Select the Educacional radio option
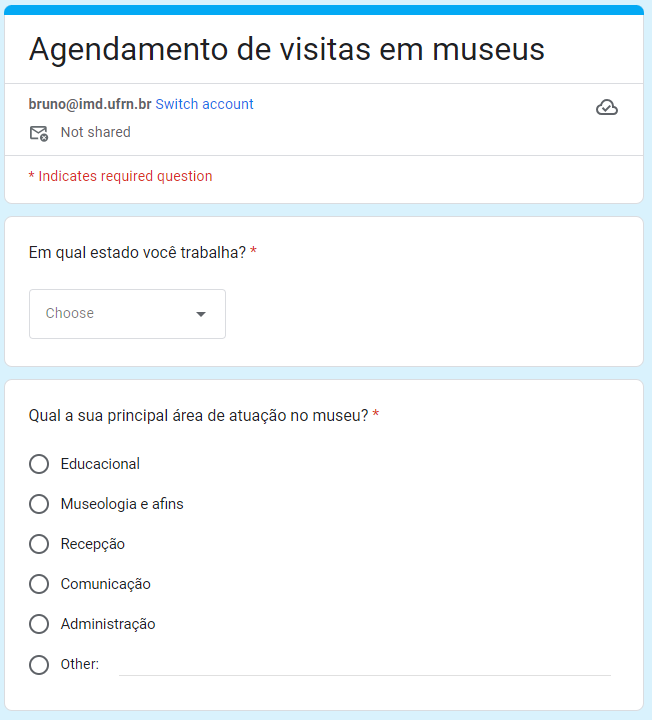The image size is (652, 720). pos(39,464)
